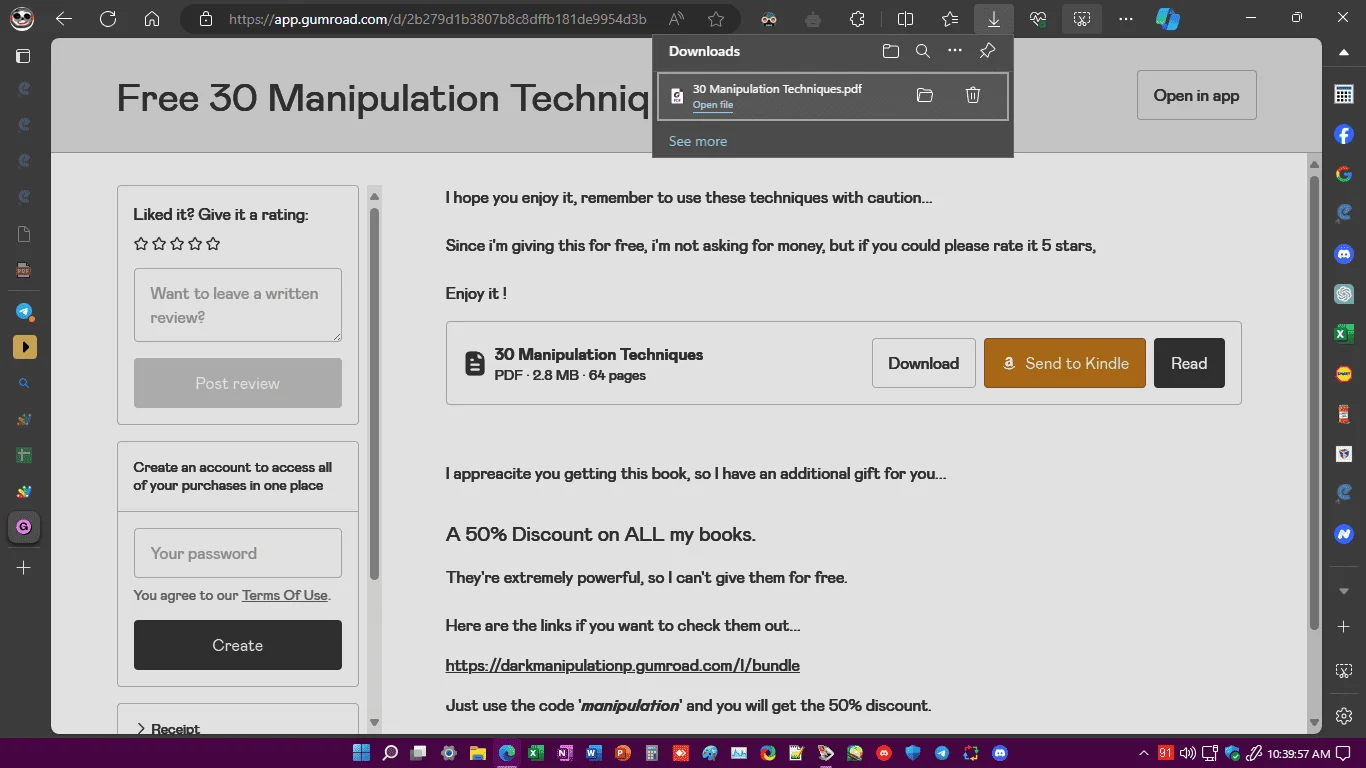Open Excel in the Edge right sidebar
Image resolution: width=1366 pixels, height=768 pixels.
pyautogui.click(x=1344, y=334)
